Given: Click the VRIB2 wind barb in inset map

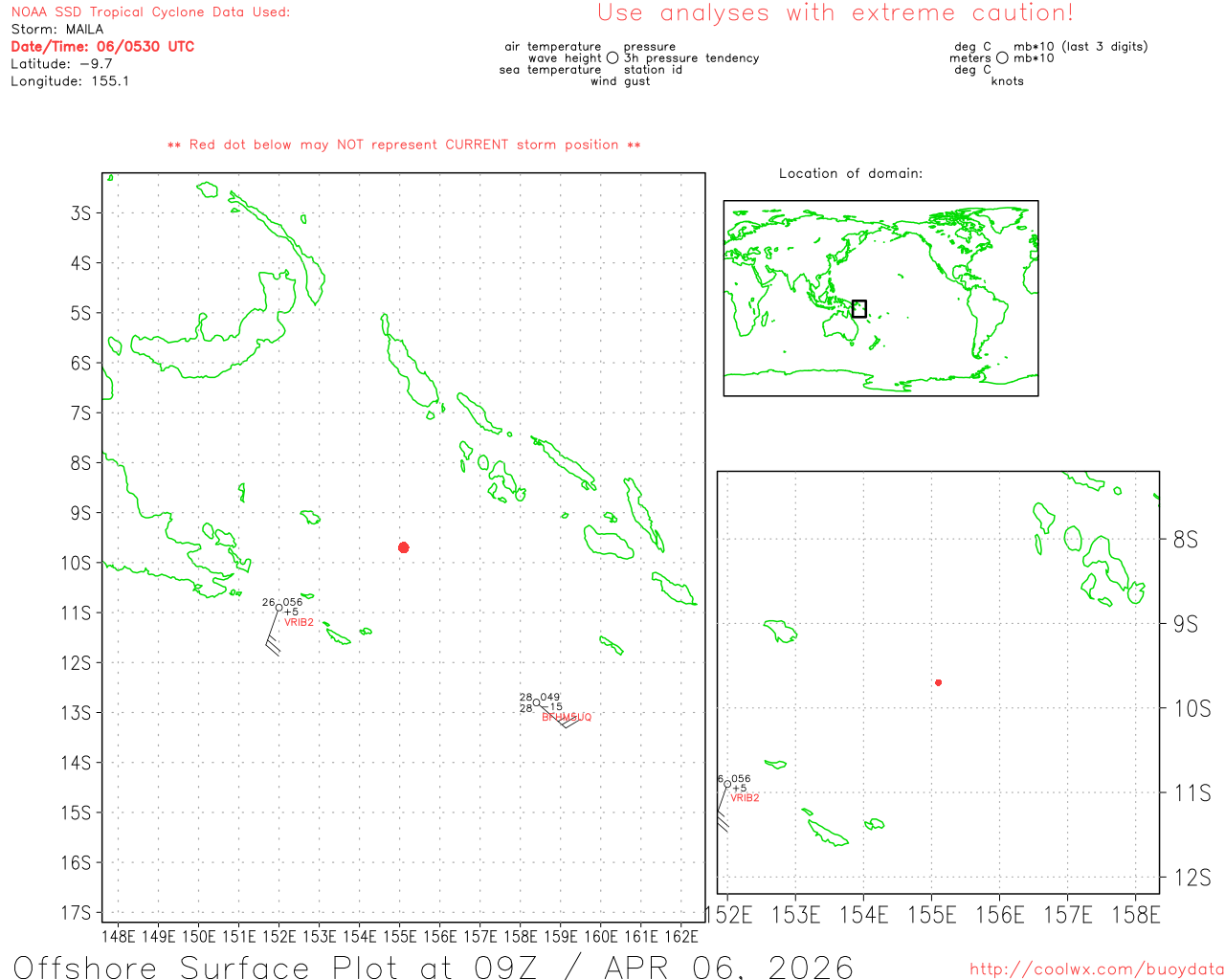Looking at the screenshot, I should point(723,813).
